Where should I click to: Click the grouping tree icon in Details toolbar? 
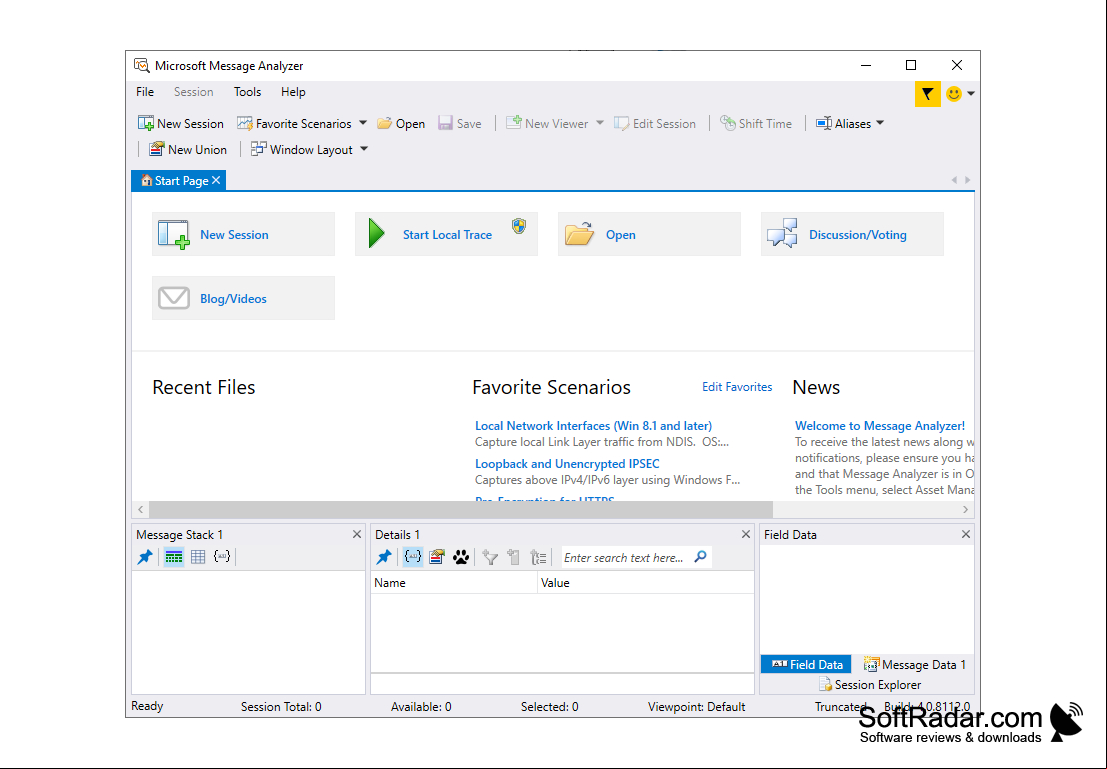pyautogui.click(x=539, y=557)
